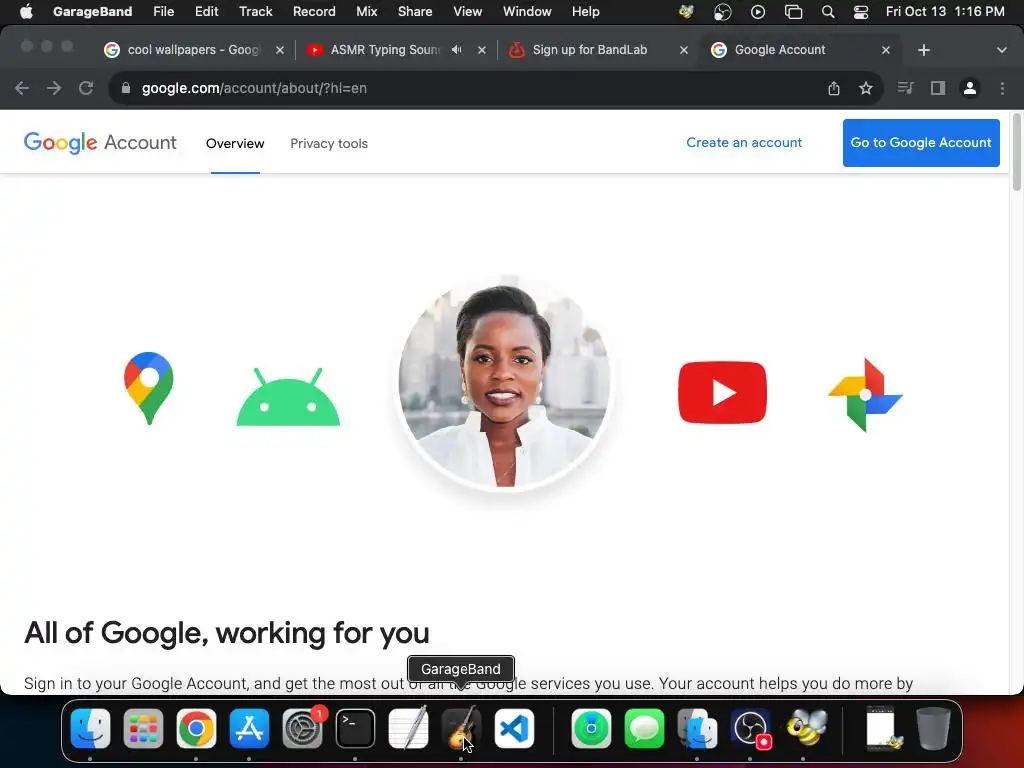Open Chrome media controls icon

905,88
